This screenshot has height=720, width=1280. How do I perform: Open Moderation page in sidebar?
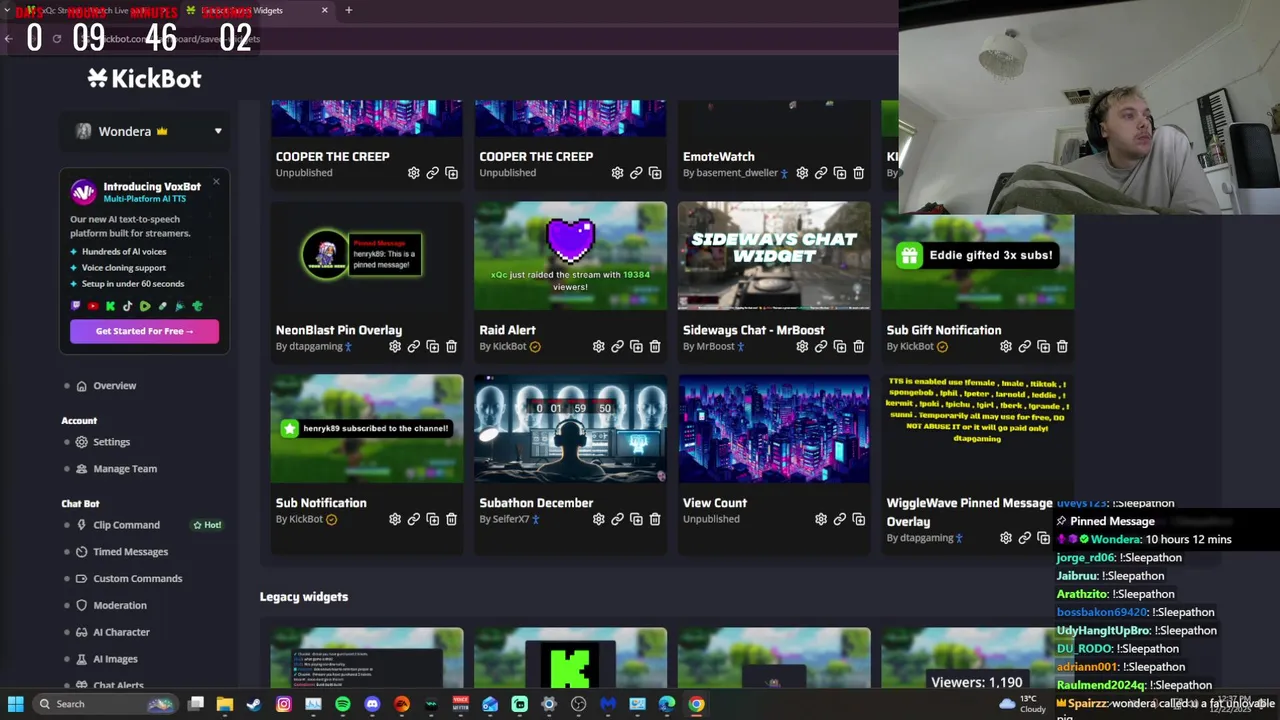click(x=119, y=606)
